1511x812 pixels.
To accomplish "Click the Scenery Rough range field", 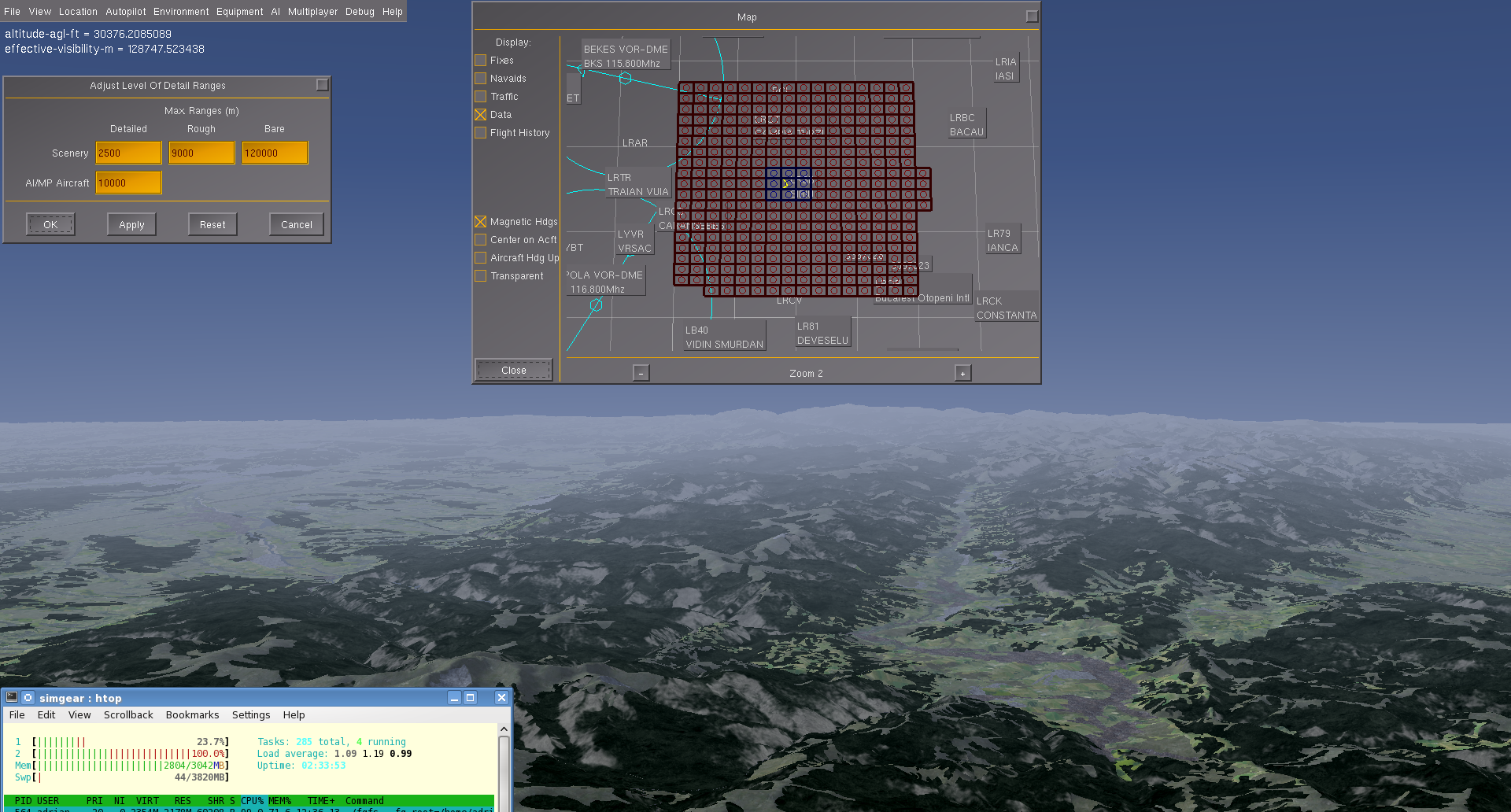I will [201, 153].
